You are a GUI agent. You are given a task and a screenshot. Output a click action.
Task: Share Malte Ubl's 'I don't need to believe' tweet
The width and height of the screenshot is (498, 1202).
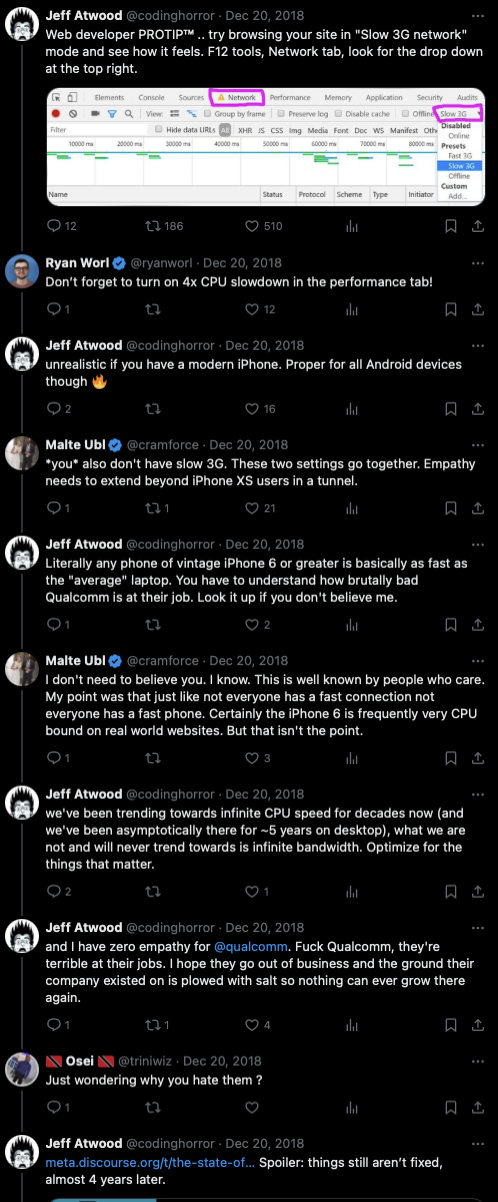coord(479,758)
